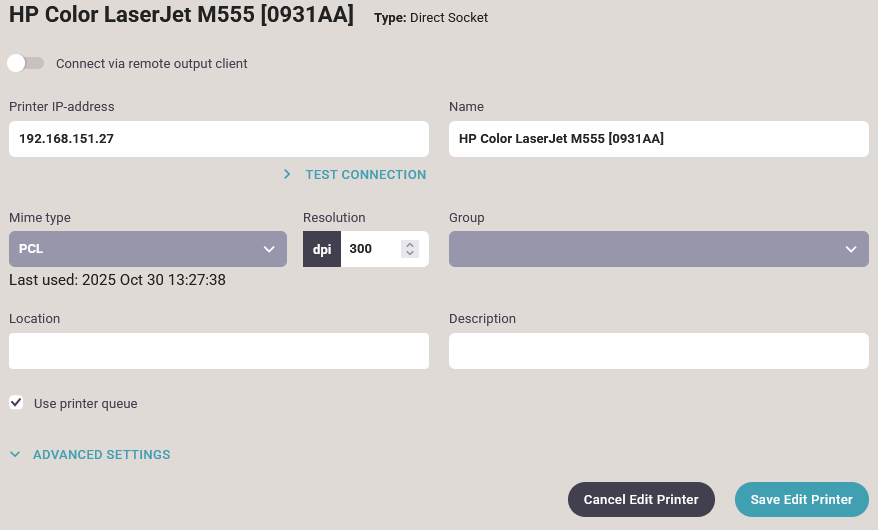Toggle the remote output client switch
Viewport: 878px width, 530px height.
(25, 63)
